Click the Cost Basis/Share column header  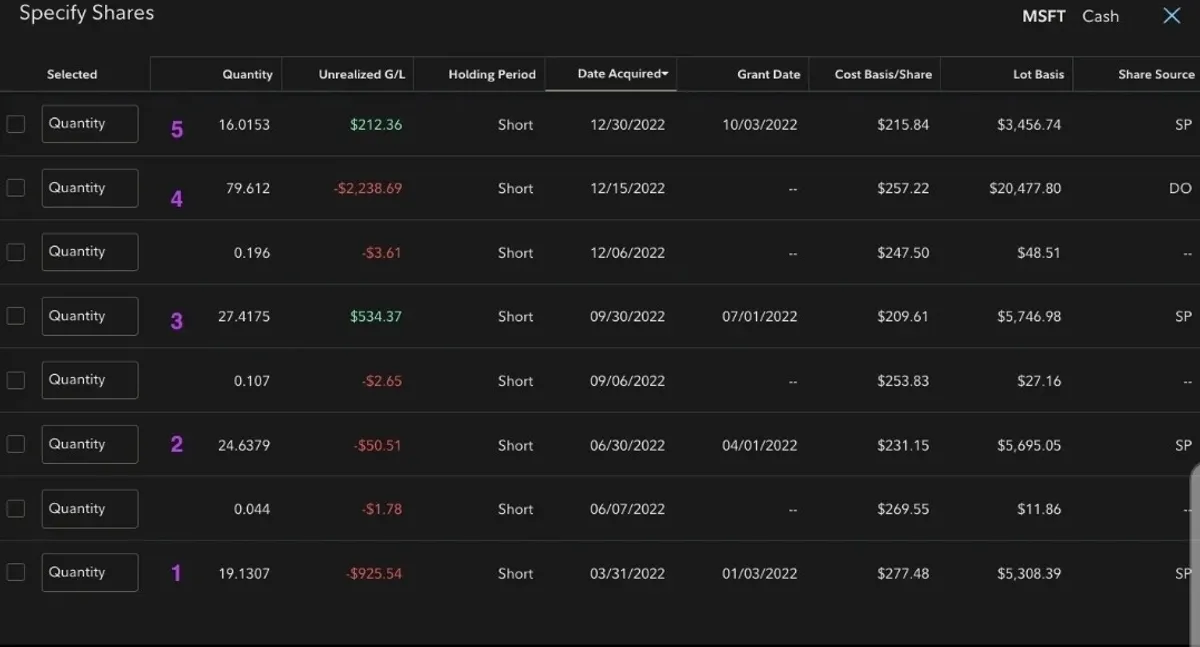click(x=883, y=75)
